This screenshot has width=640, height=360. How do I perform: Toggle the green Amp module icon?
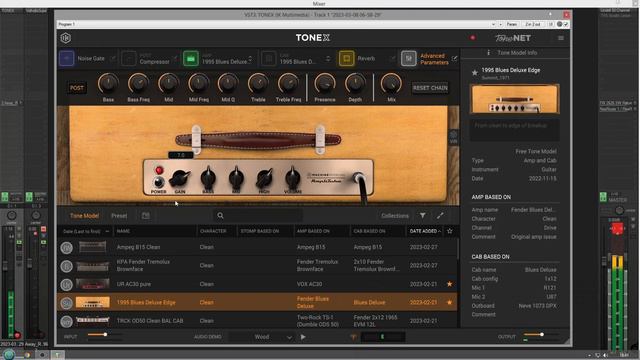[x=191, y=58]
